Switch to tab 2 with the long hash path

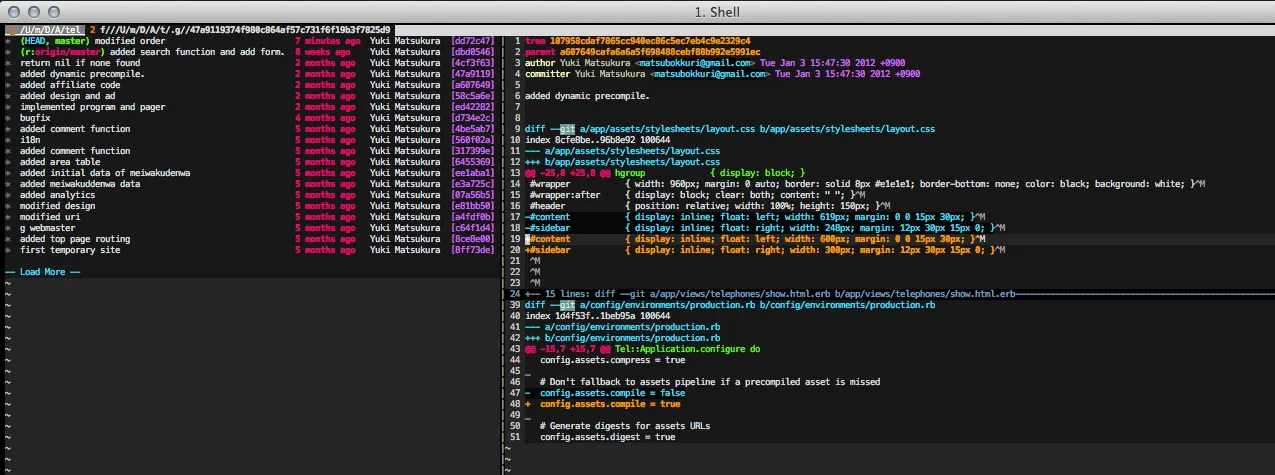tap(240, 29)
